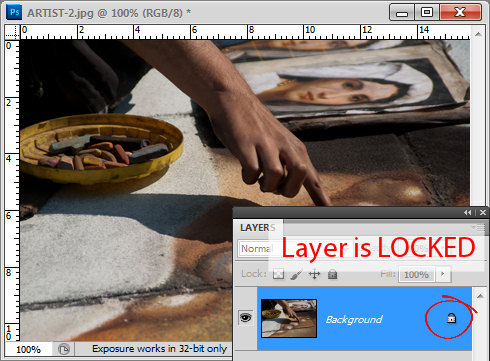This screenshot has height=361, width=490.
Task: Select the Background layer thumbnail
Action: (289, 318)
